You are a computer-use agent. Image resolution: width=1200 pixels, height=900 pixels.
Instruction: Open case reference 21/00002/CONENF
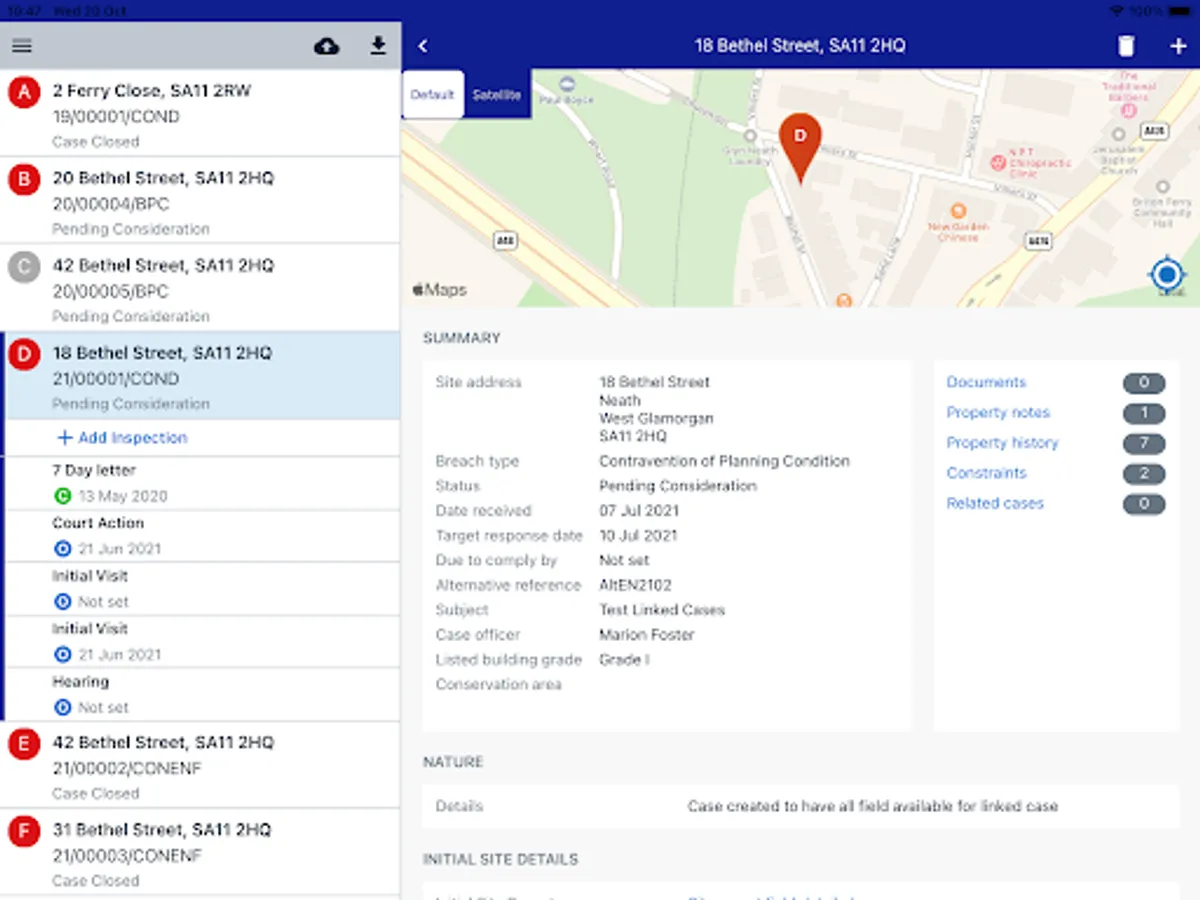(127, 768)
